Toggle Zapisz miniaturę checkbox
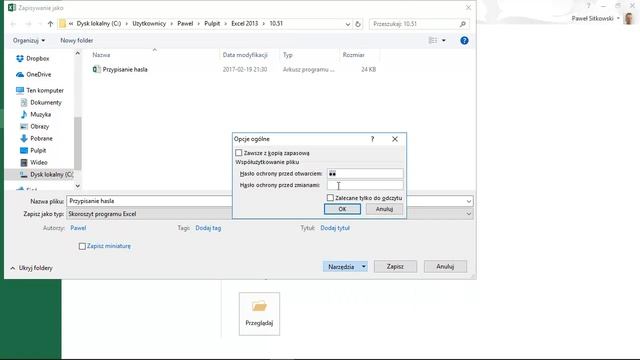This screenshot has height=360, width=640. pyautogui.click(x=82, y=247)
